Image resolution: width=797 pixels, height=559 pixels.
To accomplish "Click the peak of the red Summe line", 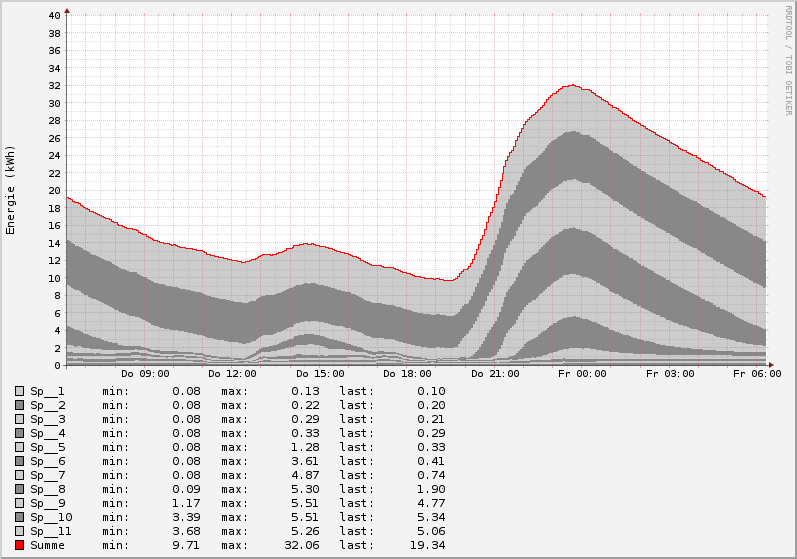I will coord(572,85).
